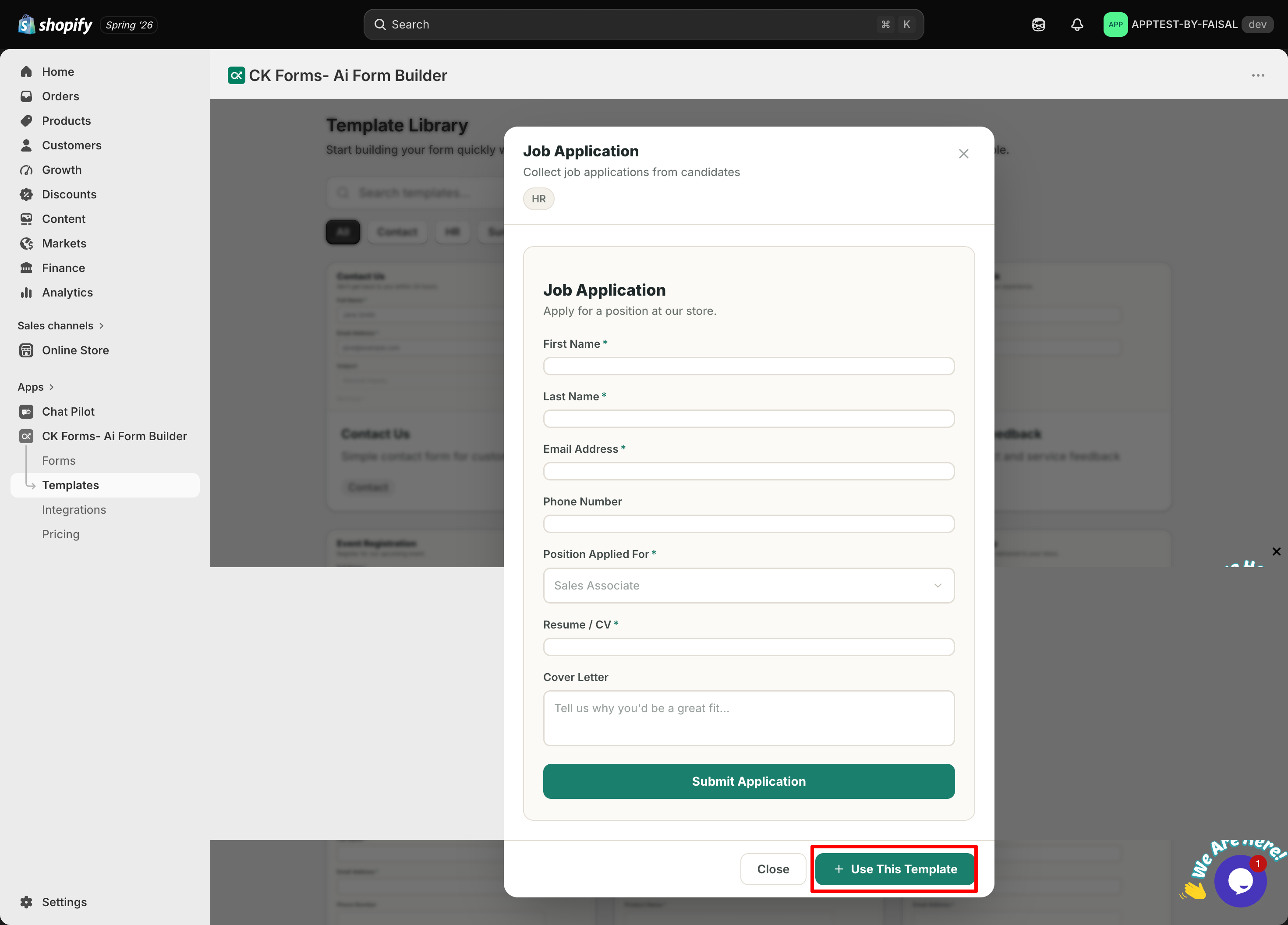This screenshot has width=1288, height=925.
Task: Click the Spring '26 edition badge
Action: point(129,25)
